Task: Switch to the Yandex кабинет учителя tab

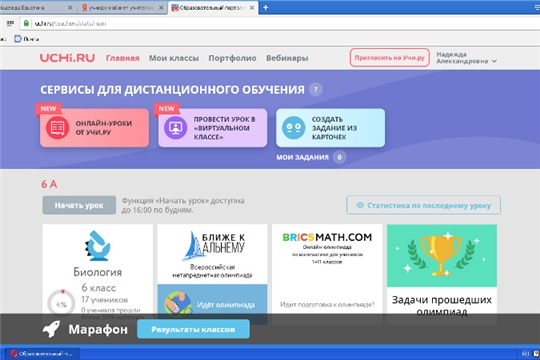Action: 122,8
